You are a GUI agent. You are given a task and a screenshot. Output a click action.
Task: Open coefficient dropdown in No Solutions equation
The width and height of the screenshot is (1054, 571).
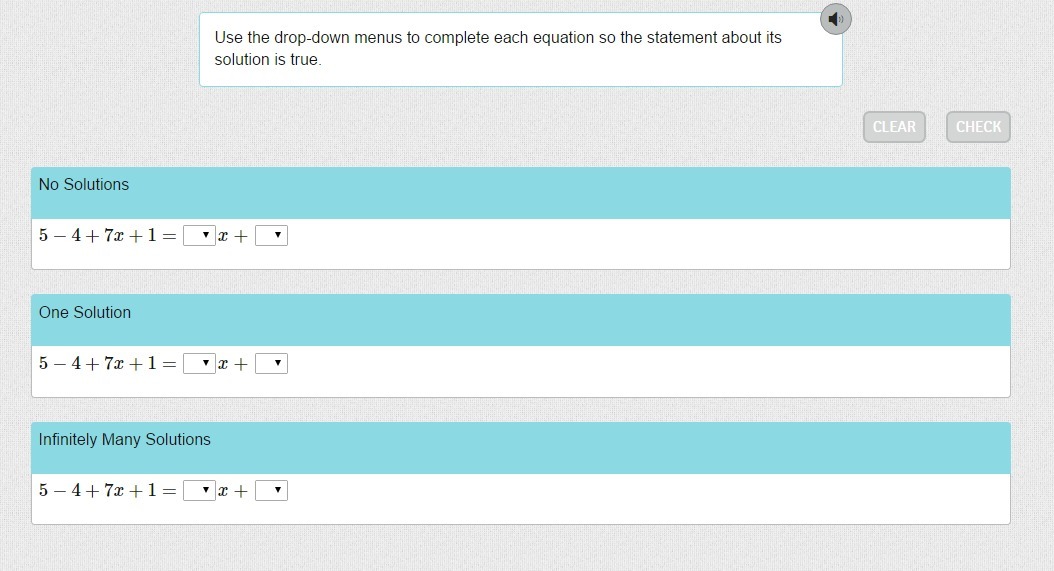[199, 236]
